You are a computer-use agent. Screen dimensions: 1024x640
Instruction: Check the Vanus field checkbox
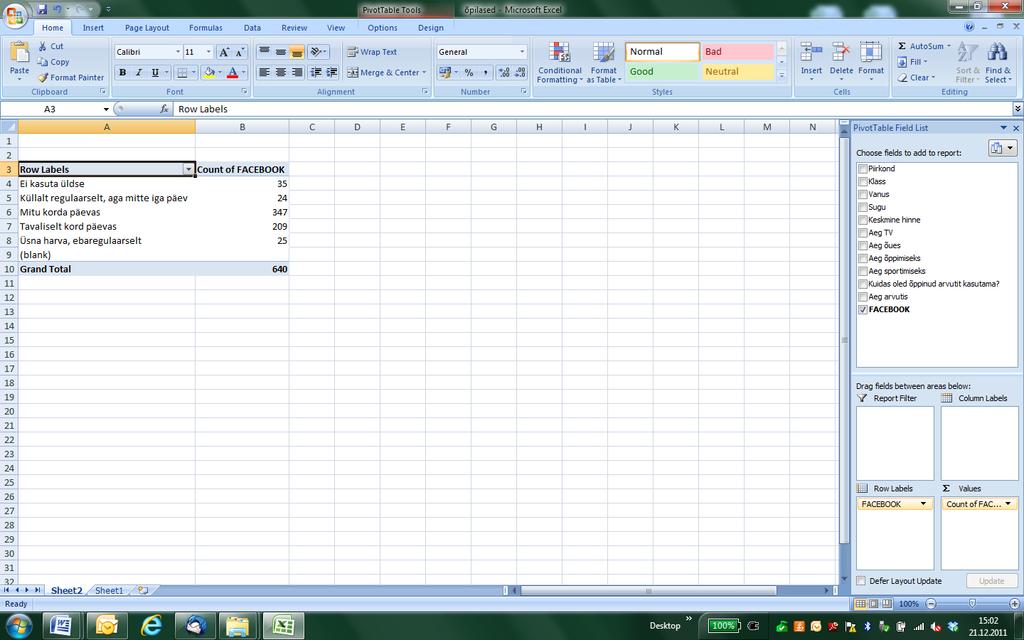(x=863, y=195)
